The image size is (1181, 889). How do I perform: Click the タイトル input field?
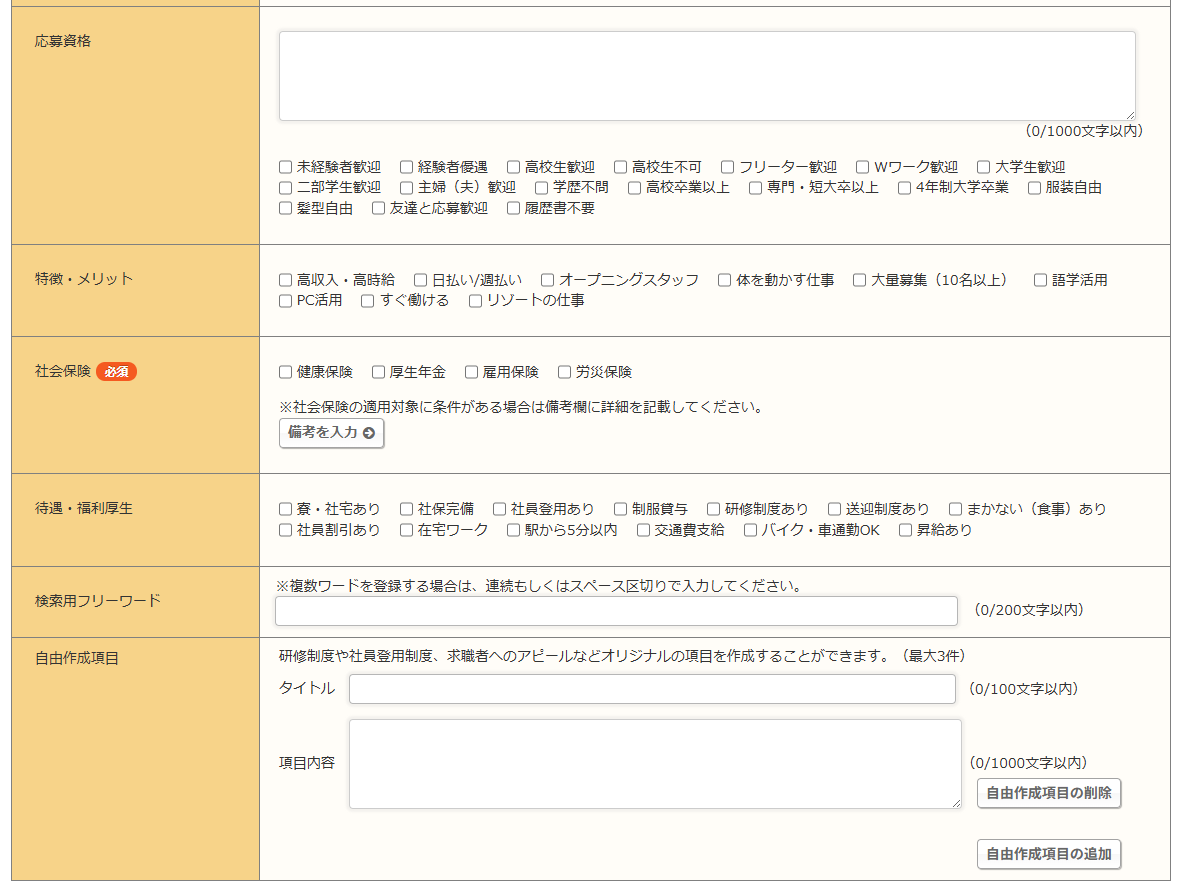pyautogui.click(x=652, y=689)
